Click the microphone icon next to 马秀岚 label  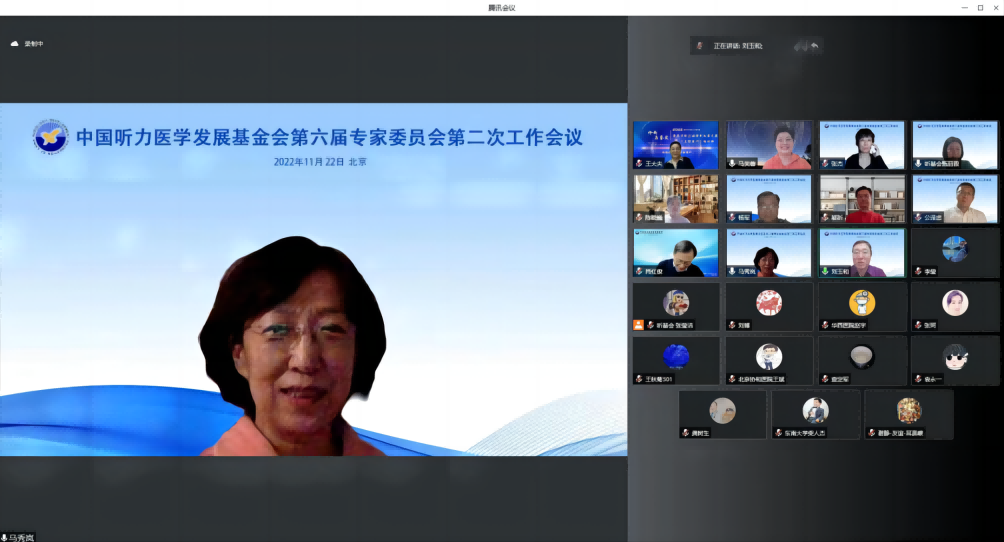pos(5,537)
